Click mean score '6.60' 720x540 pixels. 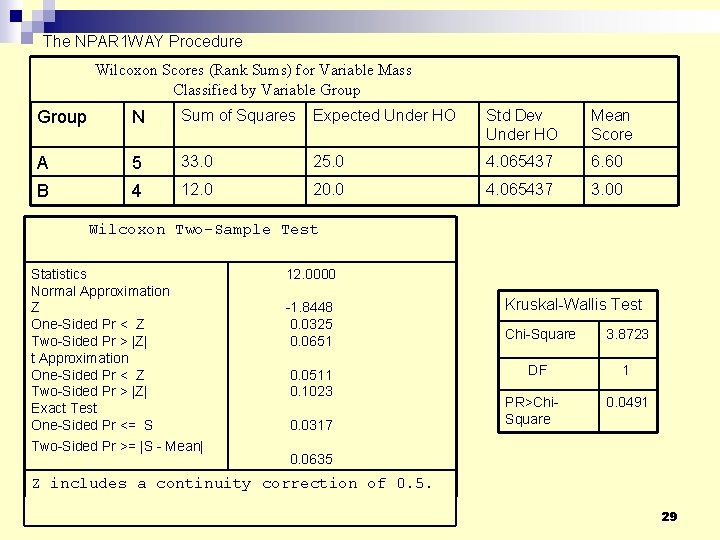click(607, 161)
